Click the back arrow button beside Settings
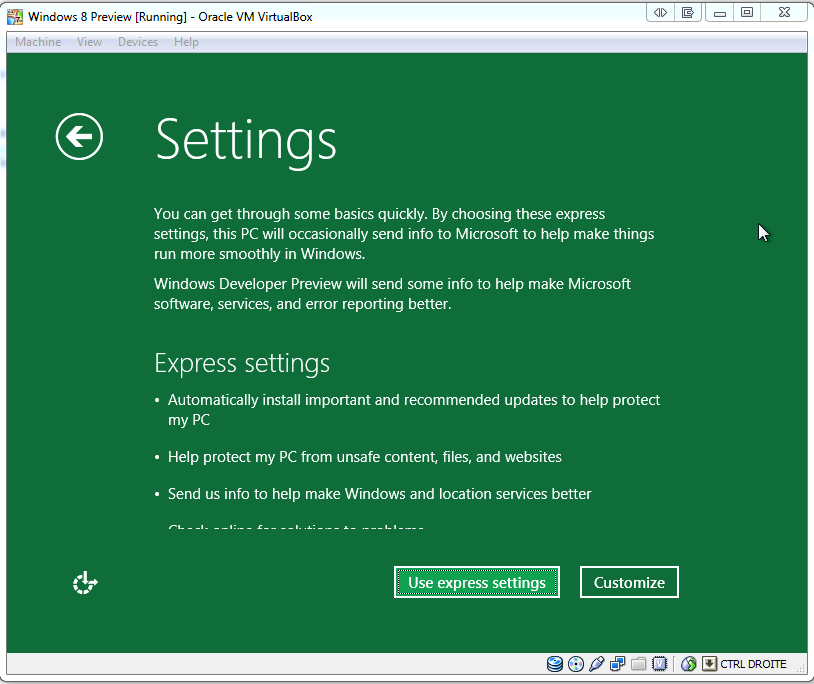This screenshot has height=684, width=814. coord(79,136)
